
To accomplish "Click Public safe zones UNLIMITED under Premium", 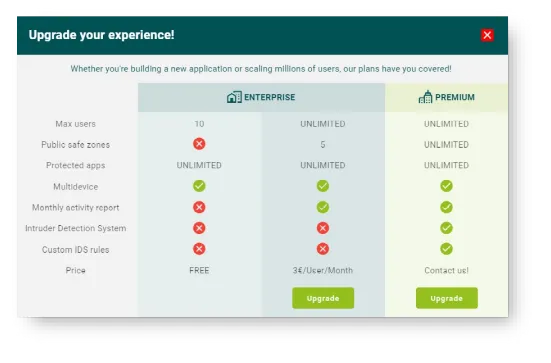I will pos(446,144).
